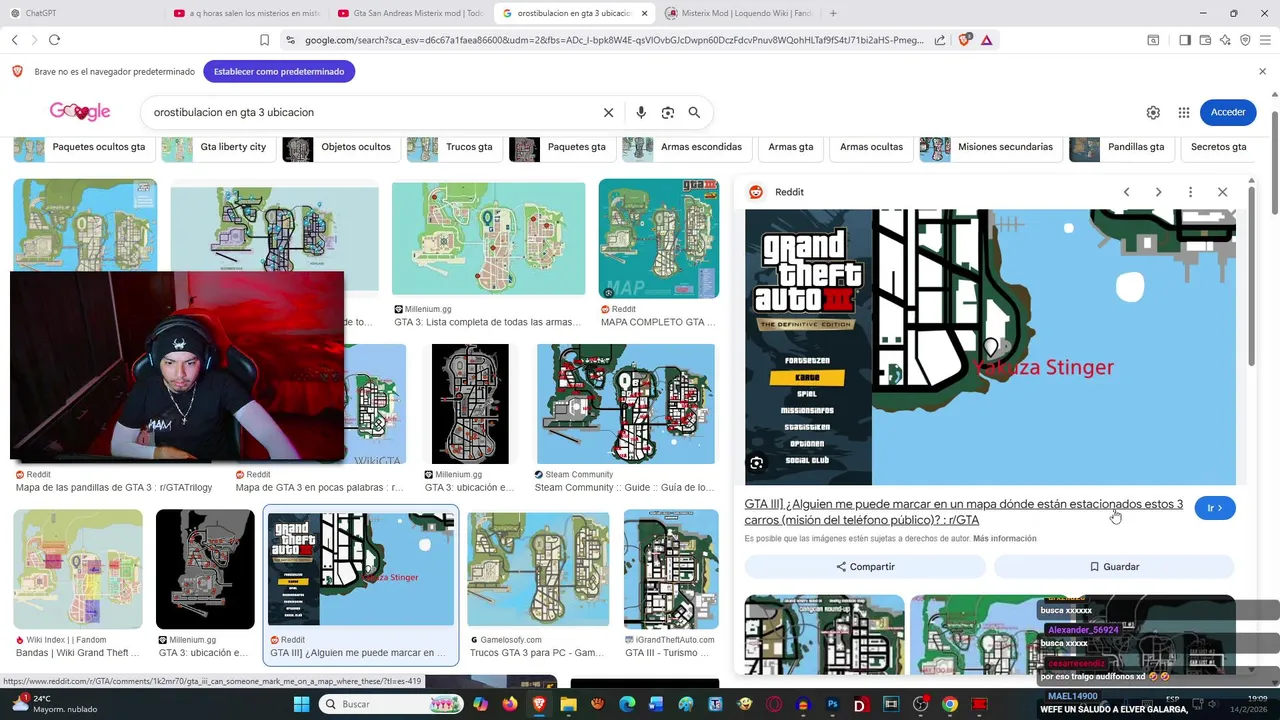The image size is (1280, 720).
Task: Go to previous image in the Reddit panel
Action: tap(1126, 192)
